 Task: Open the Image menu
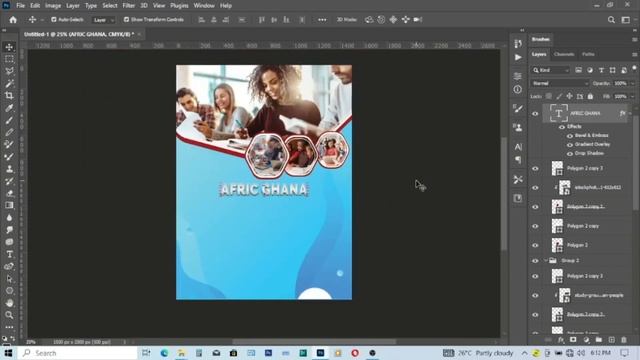pos(53,6)
